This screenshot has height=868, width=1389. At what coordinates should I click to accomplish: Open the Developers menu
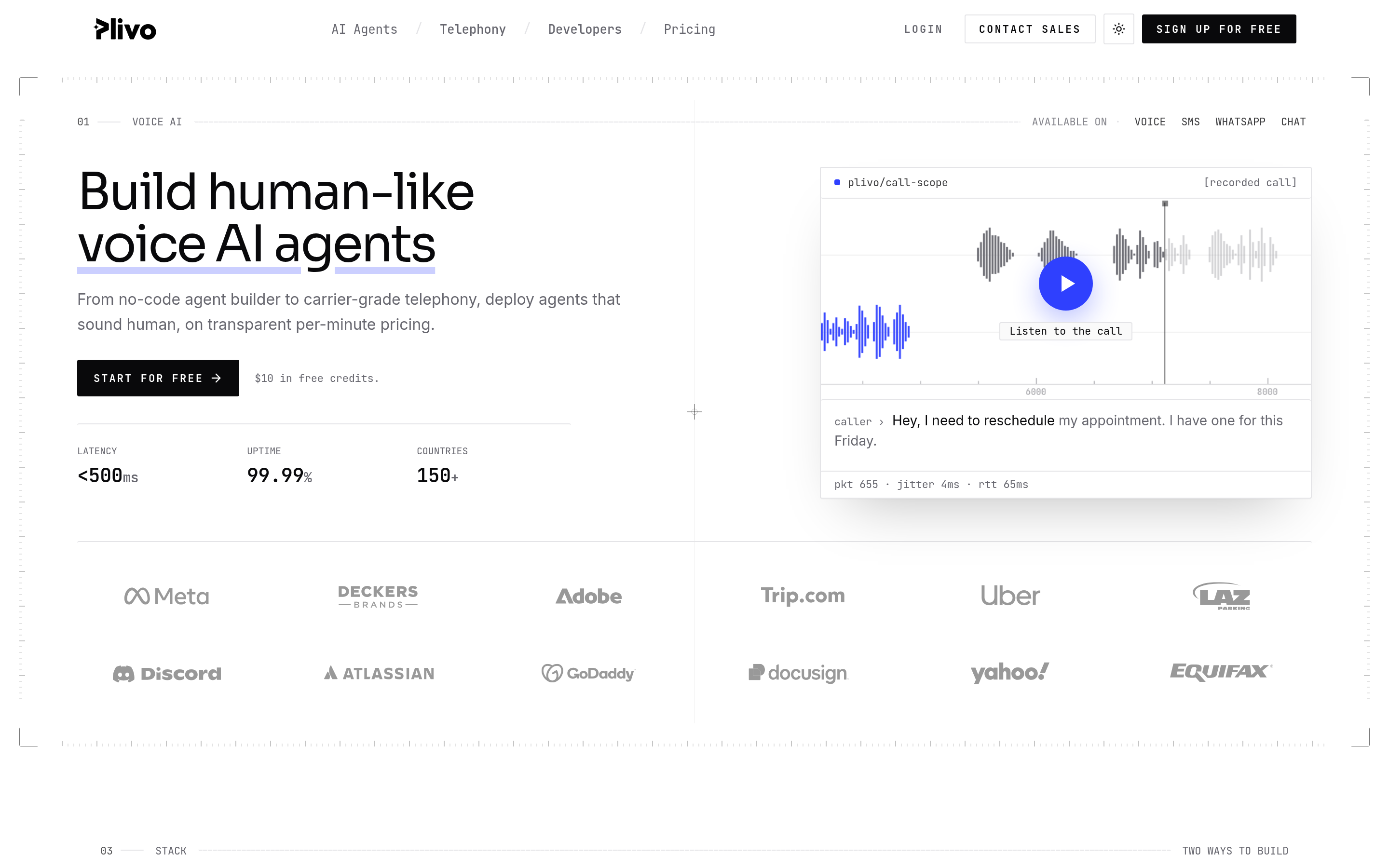coord(585,29)
